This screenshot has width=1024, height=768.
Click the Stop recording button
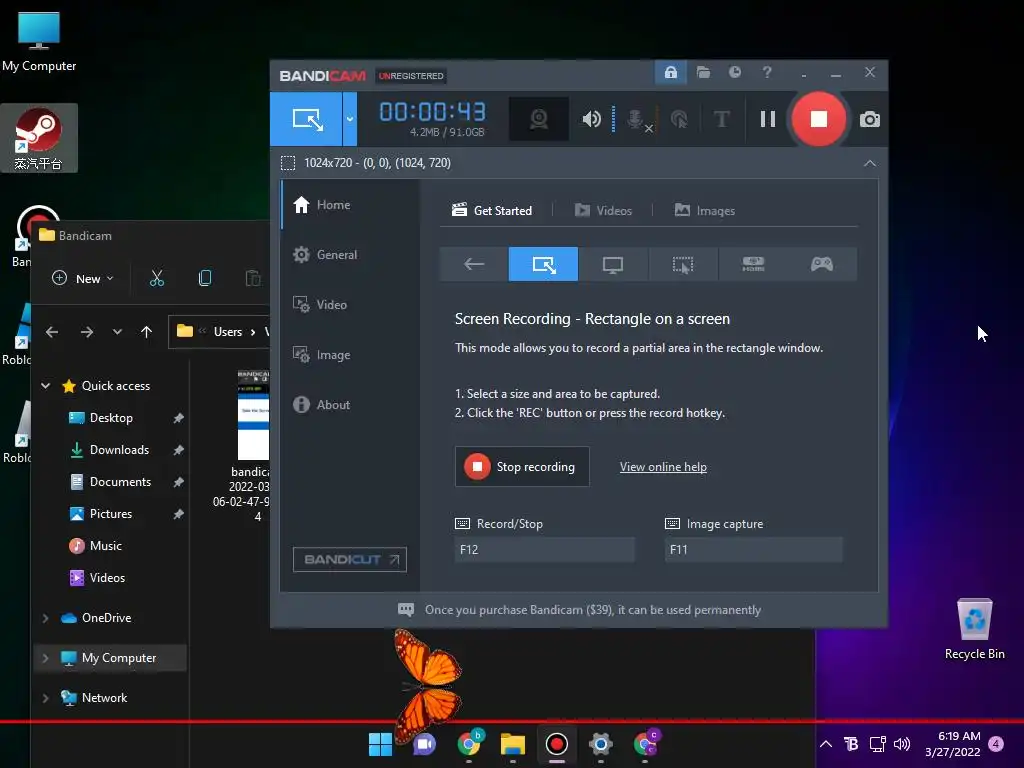point(522,467)
